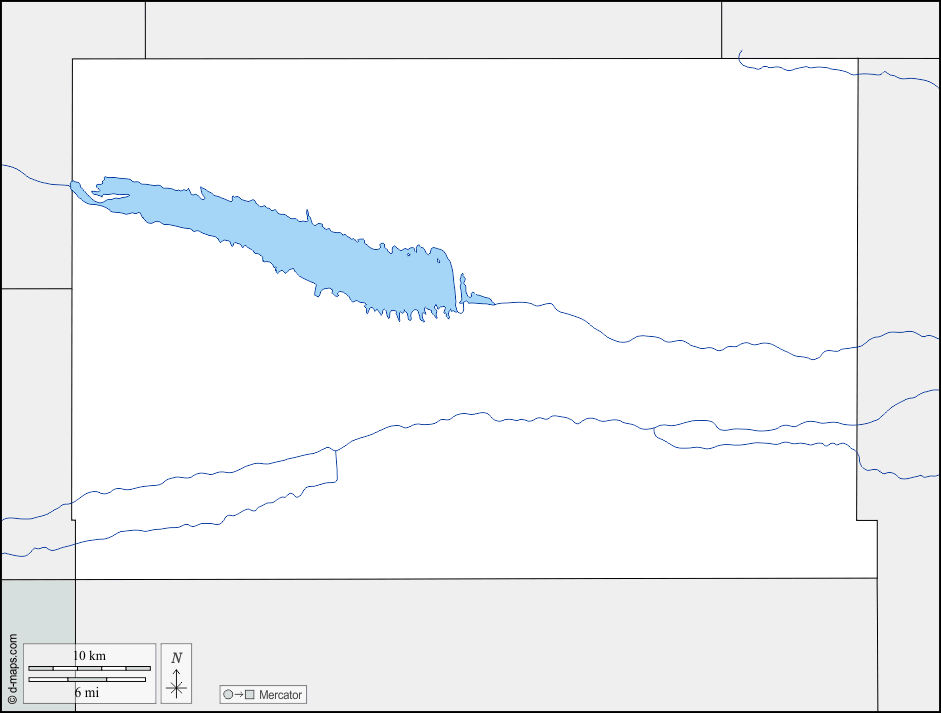Select the gray top-center neighboring region
This screenshot has width=941, height=713.
click(x=433, y=29)
